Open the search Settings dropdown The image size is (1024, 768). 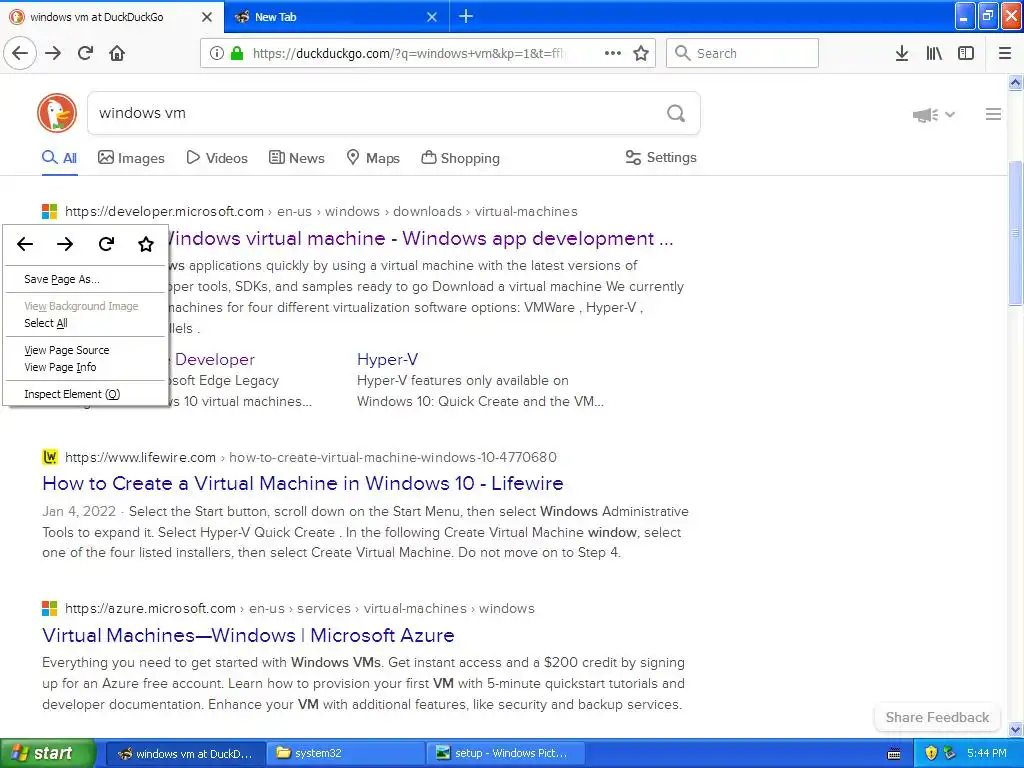pyautogui.click(x=661, y=157)
